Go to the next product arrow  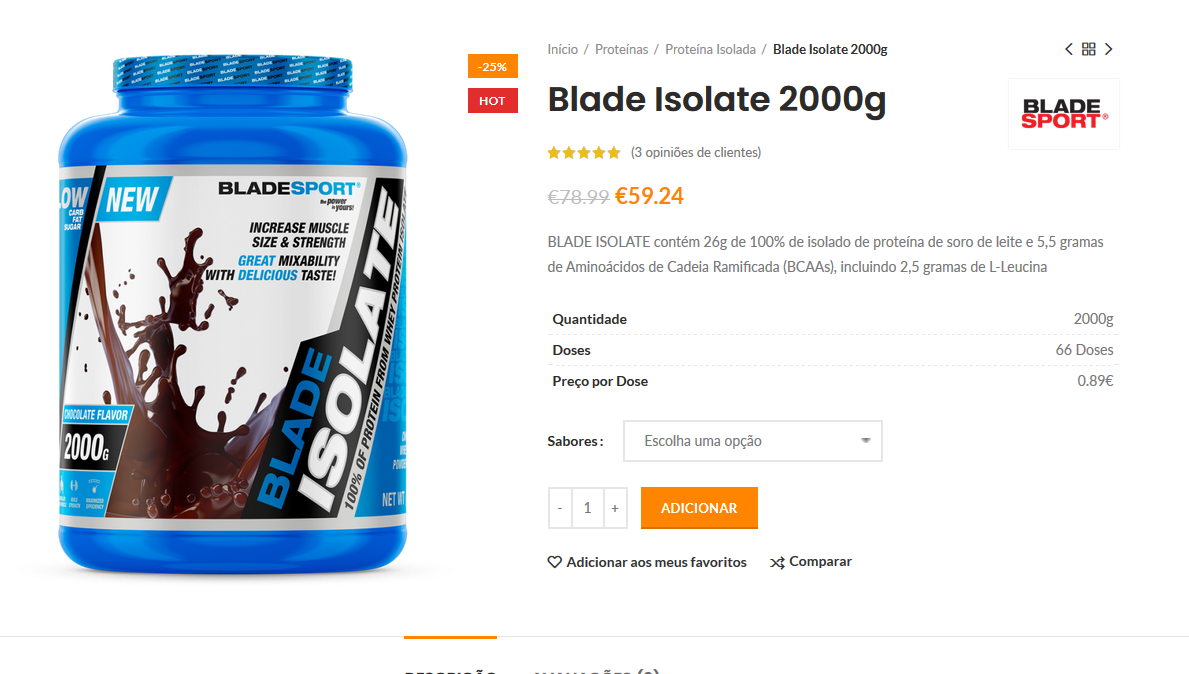tap(1109, 49)
